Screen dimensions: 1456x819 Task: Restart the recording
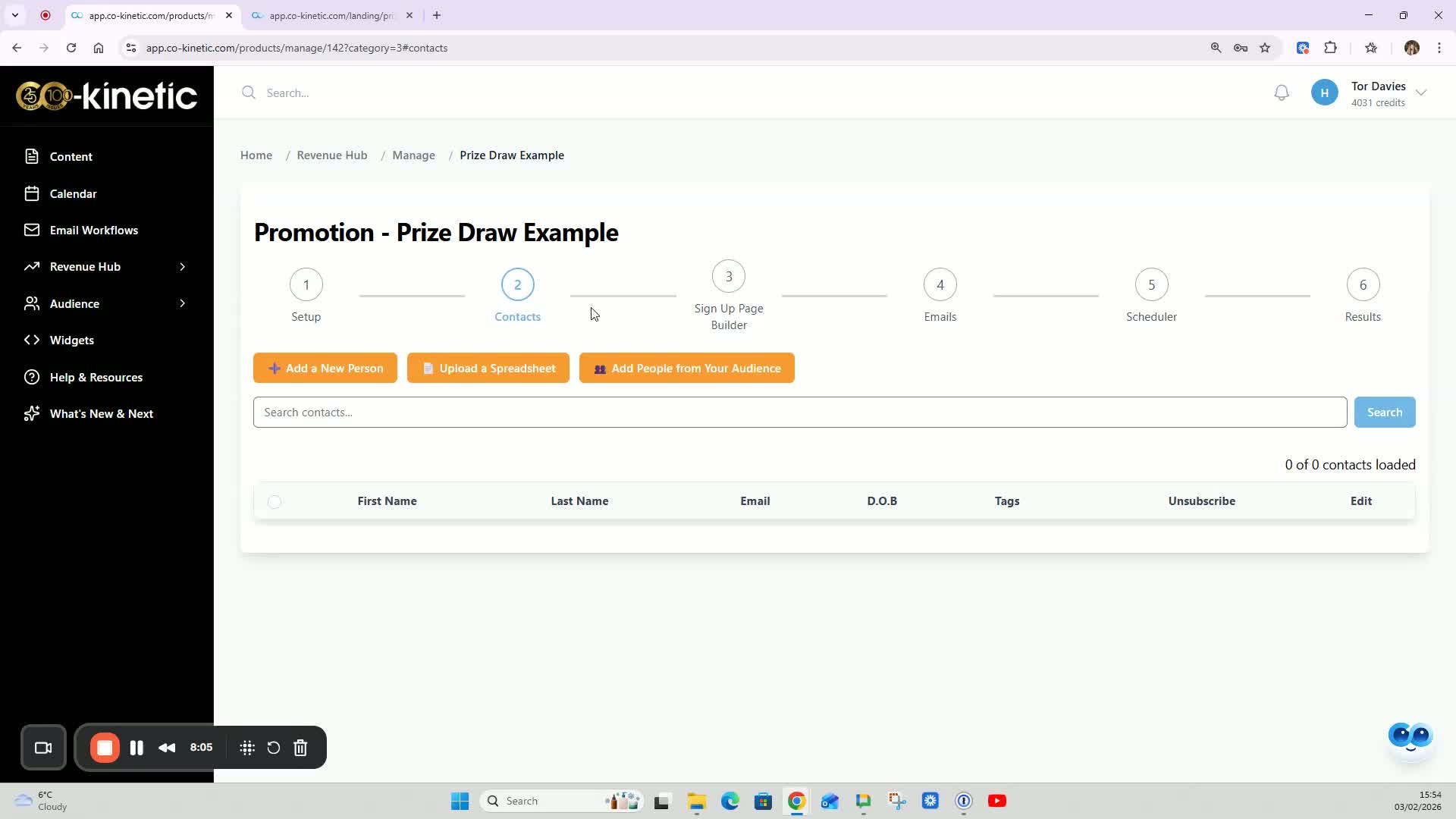point(274,748)
